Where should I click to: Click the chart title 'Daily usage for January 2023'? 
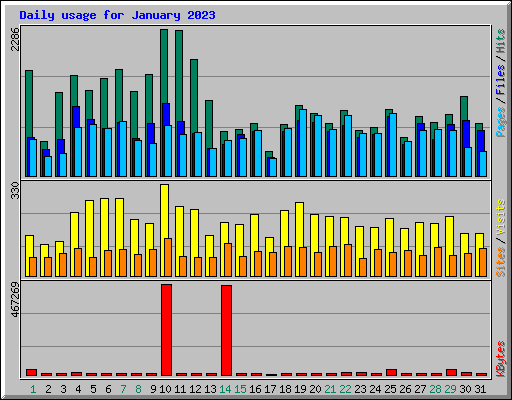[x=117, y=15]
